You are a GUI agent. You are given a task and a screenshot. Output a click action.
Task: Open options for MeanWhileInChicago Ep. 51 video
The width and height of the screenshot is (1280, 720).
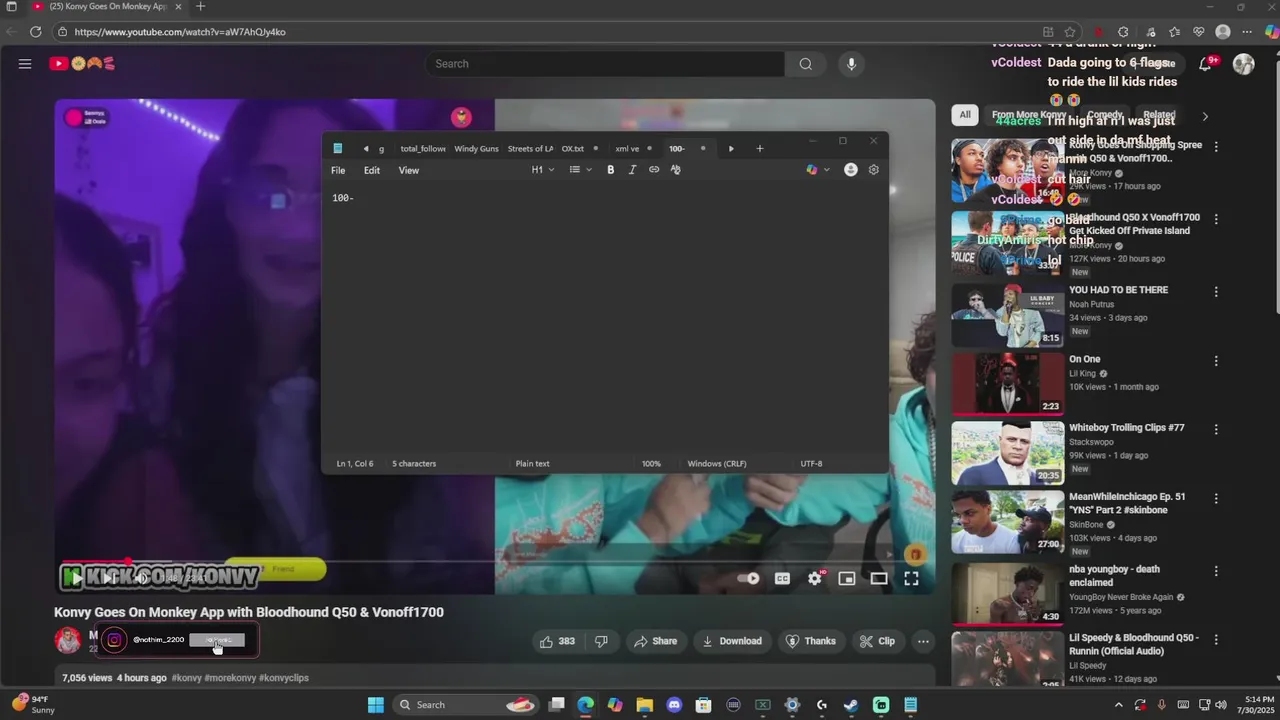pos(1216,498)
